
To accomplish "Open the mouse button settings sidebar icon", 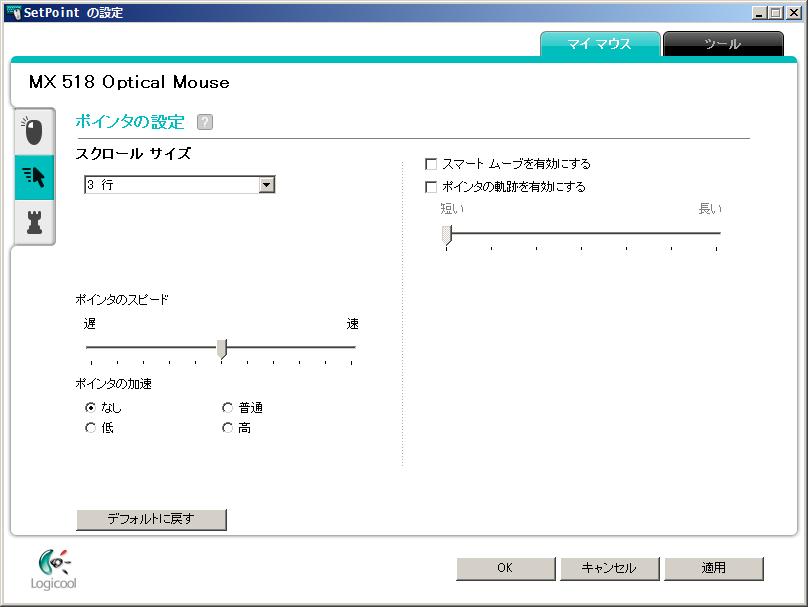I will (33, 131).
